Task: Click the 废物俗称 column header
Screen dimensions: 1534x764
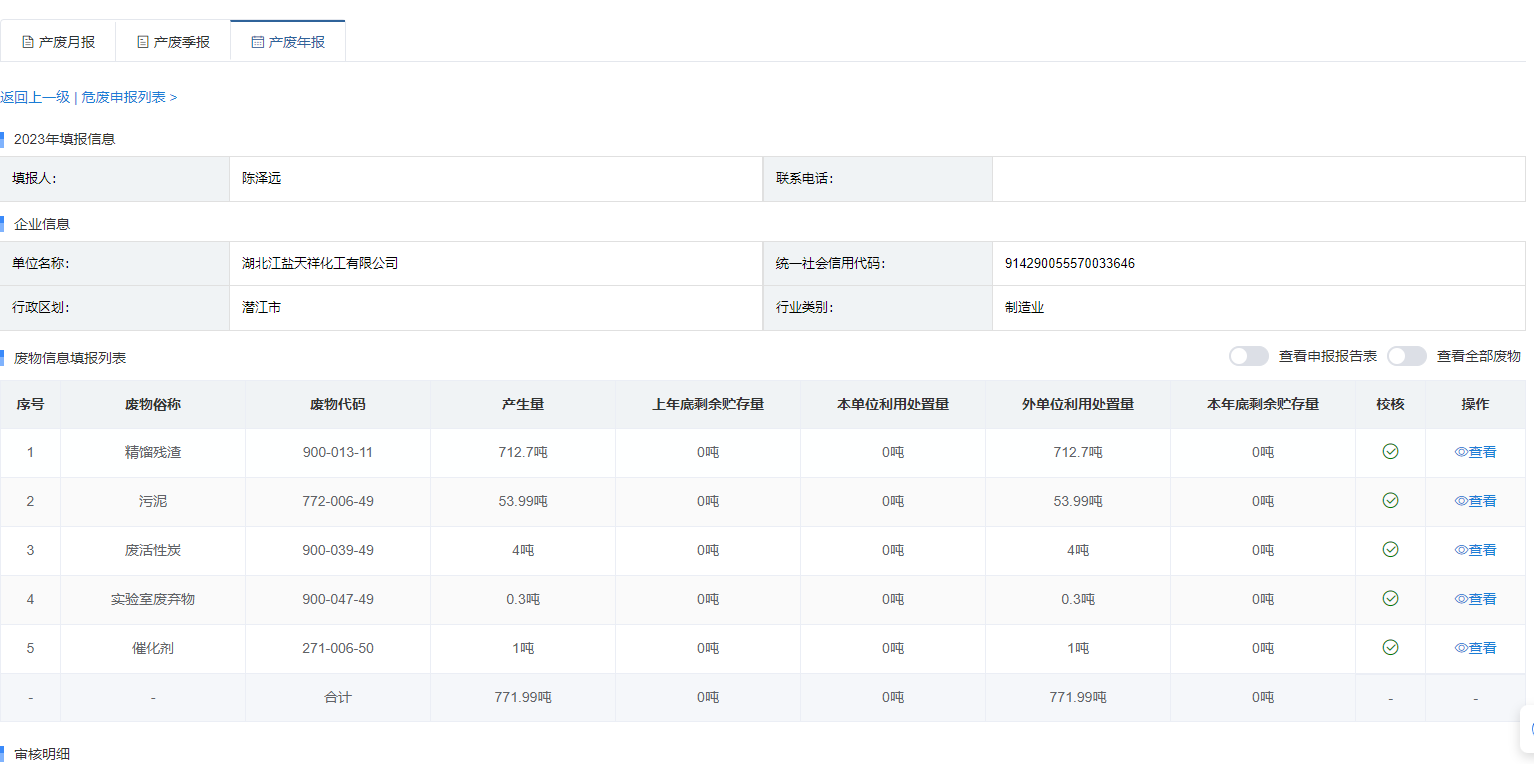Action: [x=153, y=404]
